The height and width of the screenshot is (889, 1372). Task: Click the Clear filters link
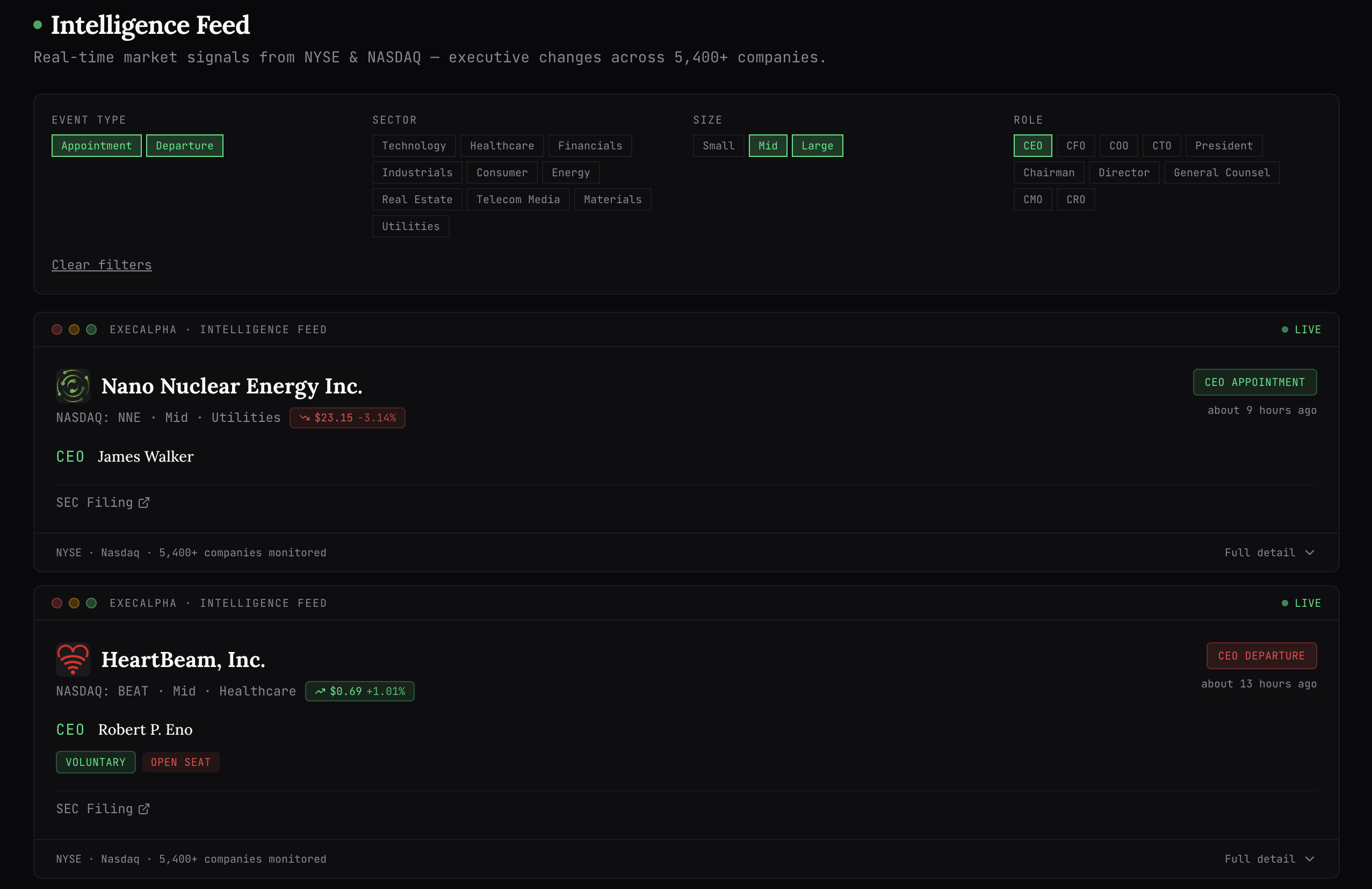[102, 265]
